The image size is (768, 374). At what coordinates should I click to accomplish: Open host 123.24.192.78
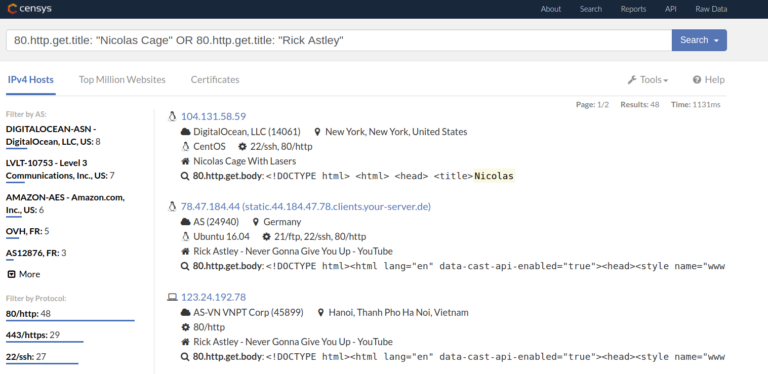(214, 297)
